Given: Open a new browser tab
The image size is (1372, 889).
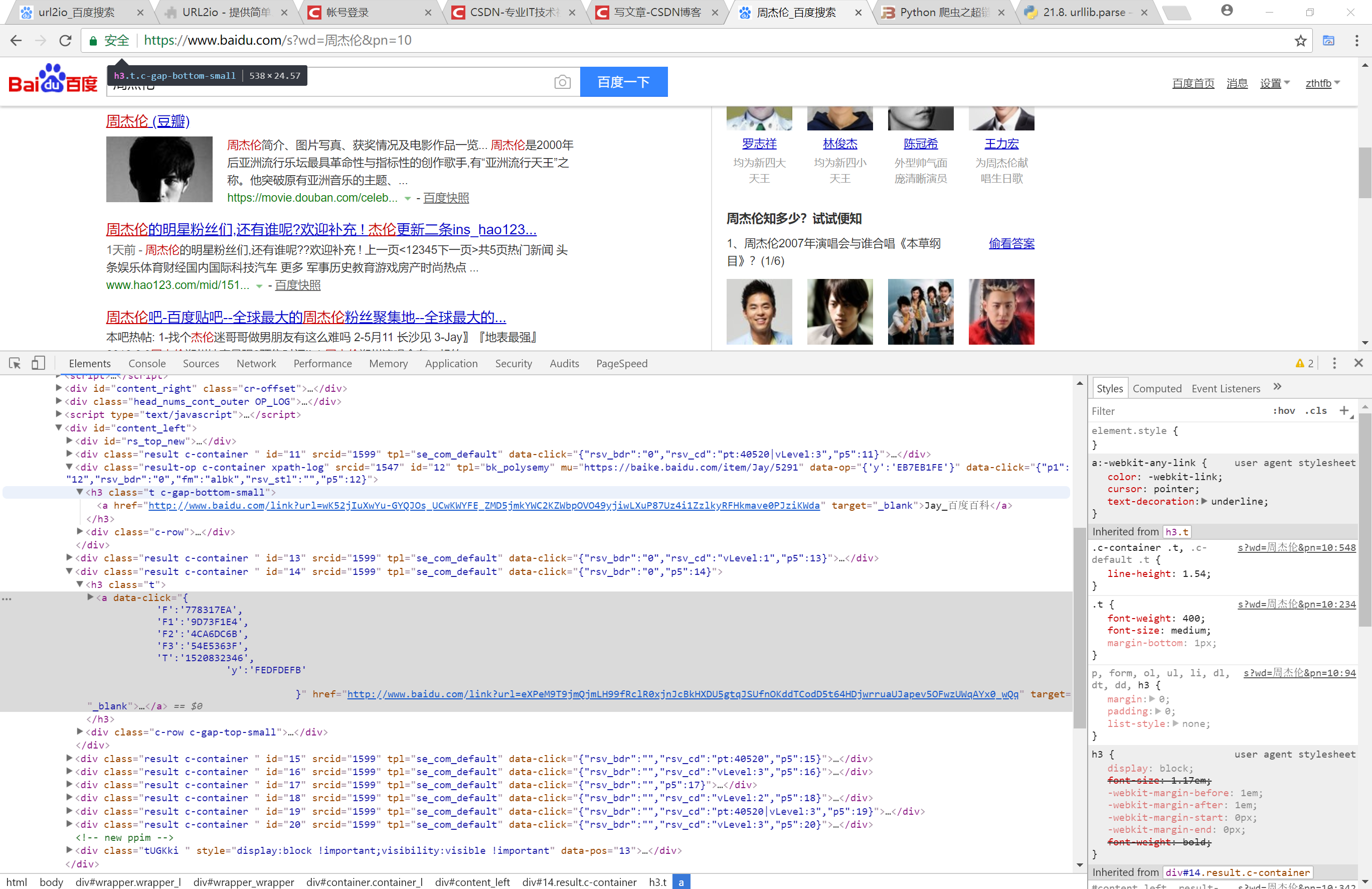Looking at the screenshot, I should pyautogui.click(x=1176, y=13).
